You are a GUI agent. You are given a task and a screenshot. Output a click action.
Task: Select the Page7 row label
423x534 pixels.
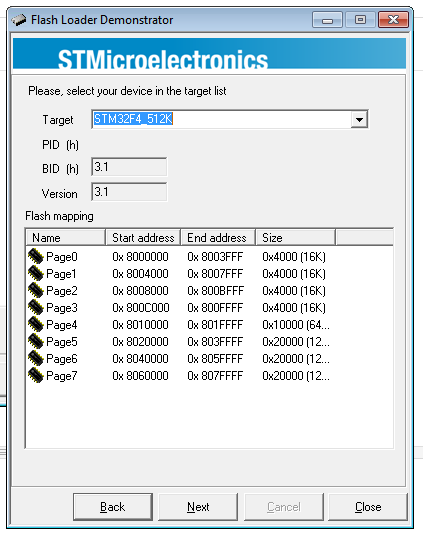(62, 376)
